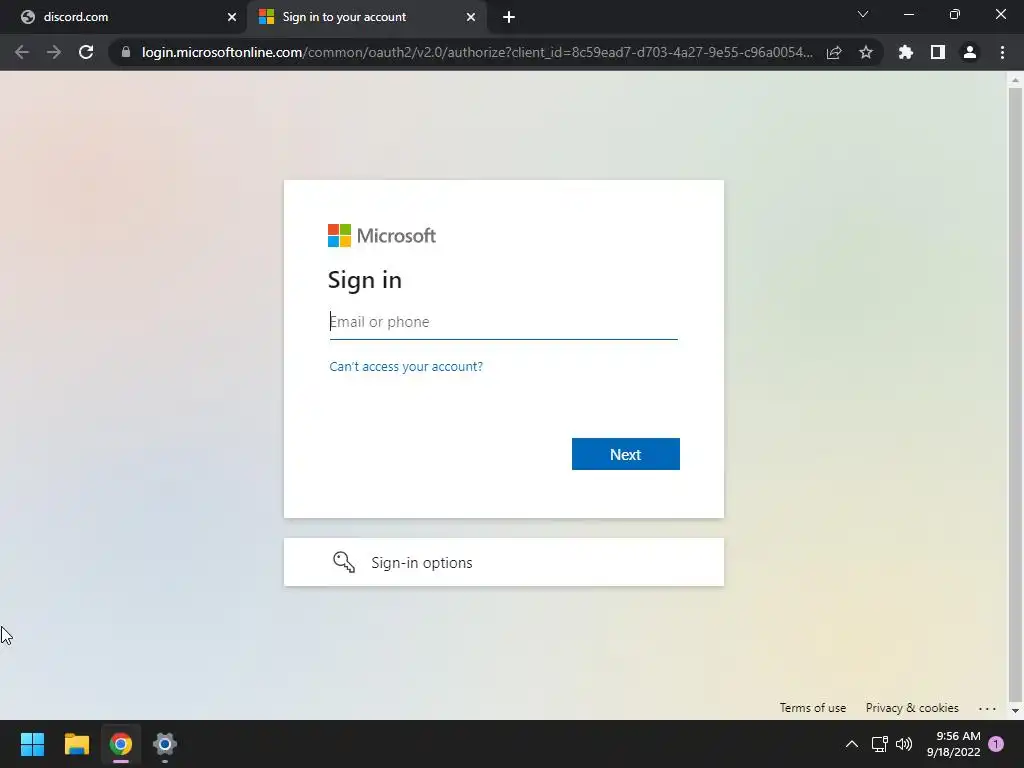Open Sign-in options
The width and height of the screenshot is (1024, 768).
pos(504,562)
